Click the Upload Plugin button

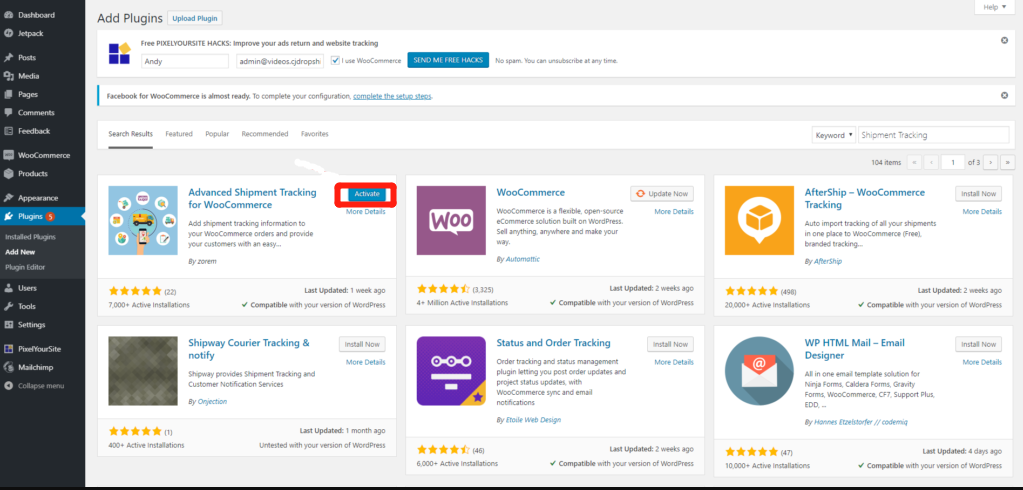(x=194, y=18)
